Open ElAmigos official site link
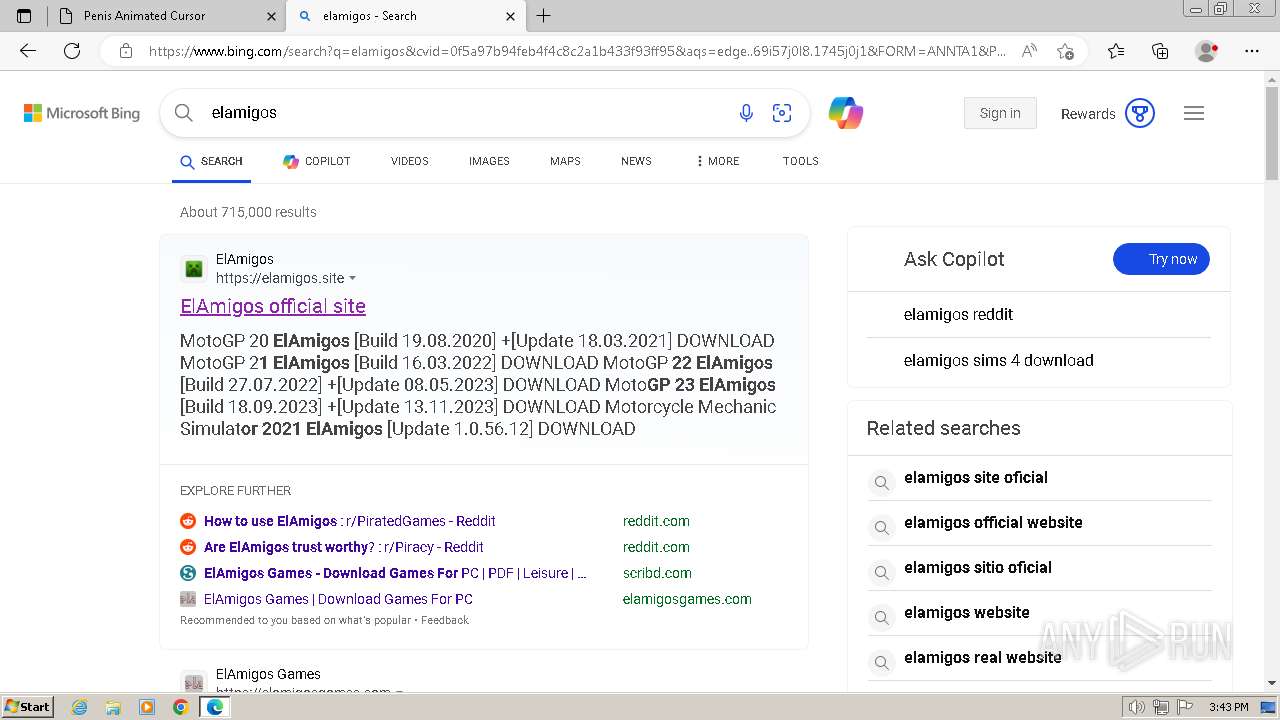The width and height of the screenshot is (1280, 720). point(273,306)
